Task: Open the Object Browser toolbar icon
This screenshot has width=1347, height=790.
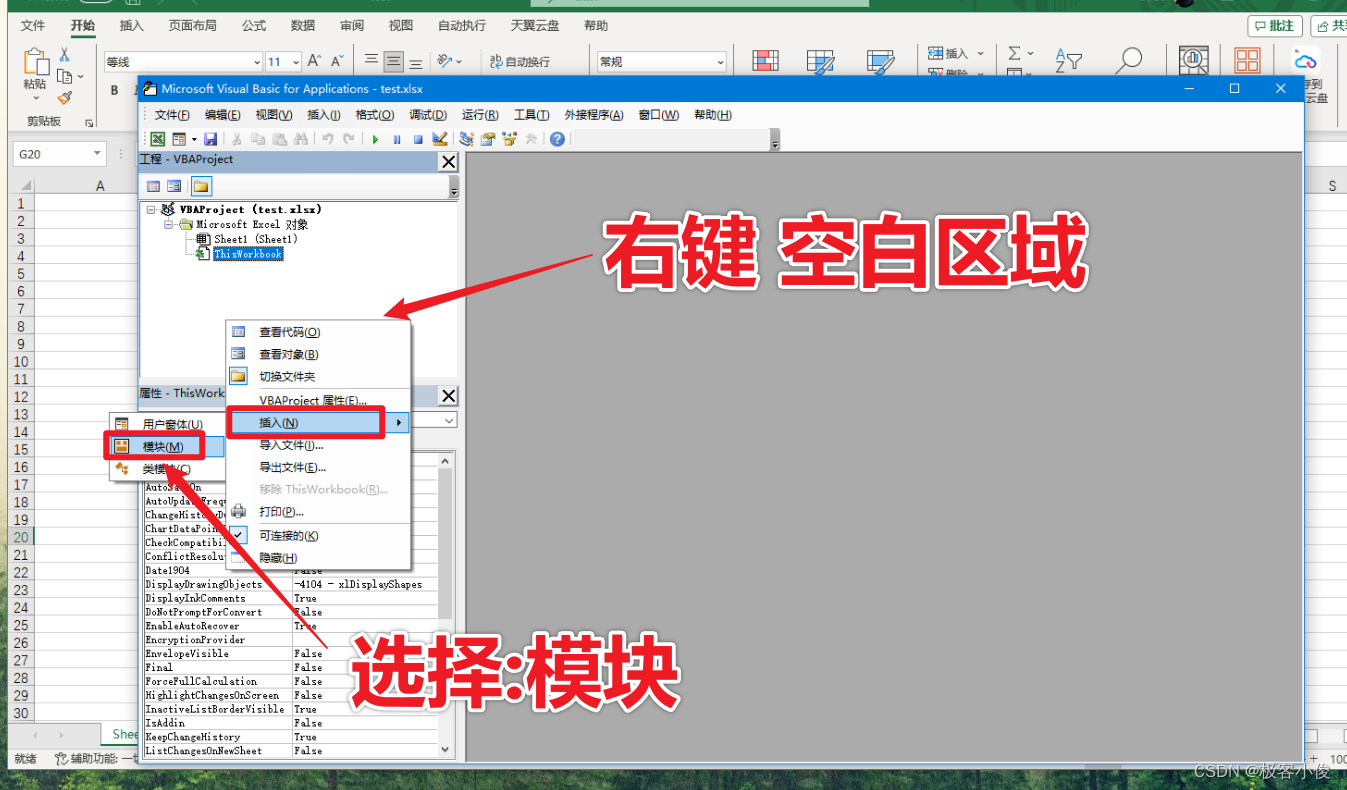Action: tap(509, 139)
